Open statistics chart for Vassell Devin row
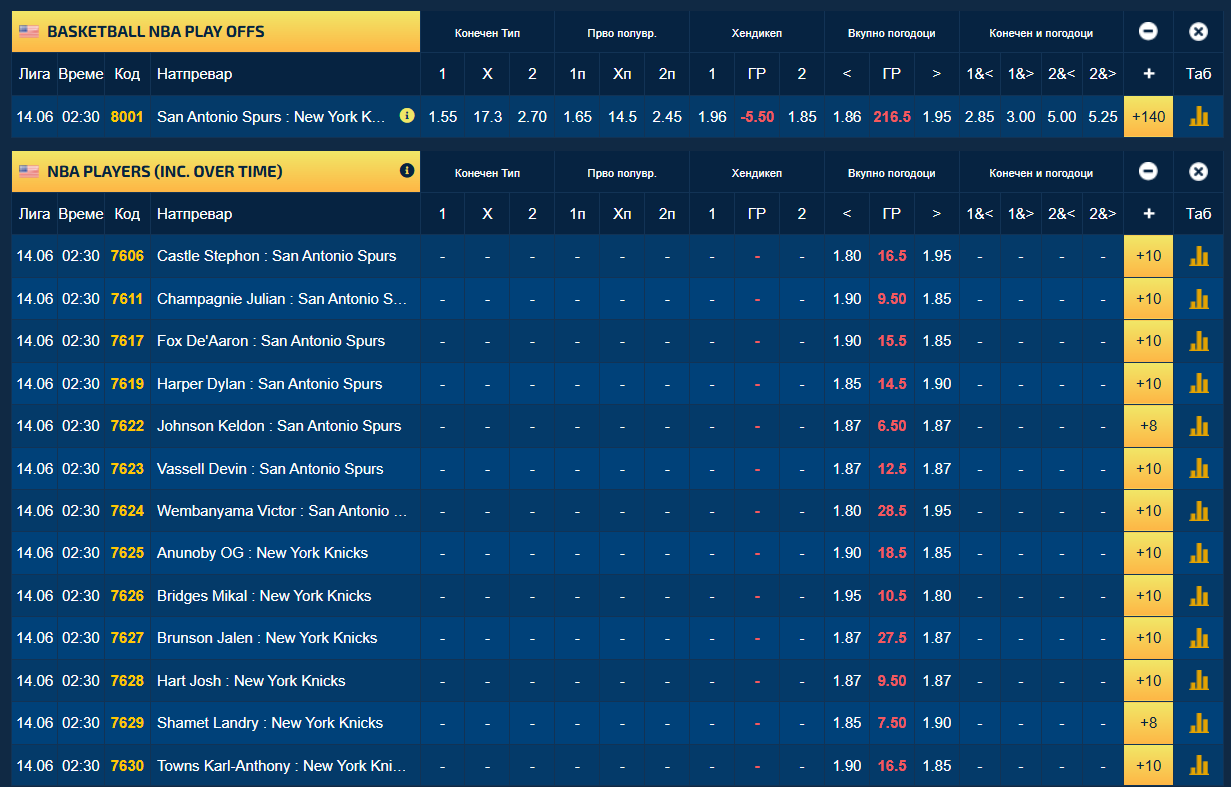The width and height of the screenshot is (1231, 787). (1198, 468)
